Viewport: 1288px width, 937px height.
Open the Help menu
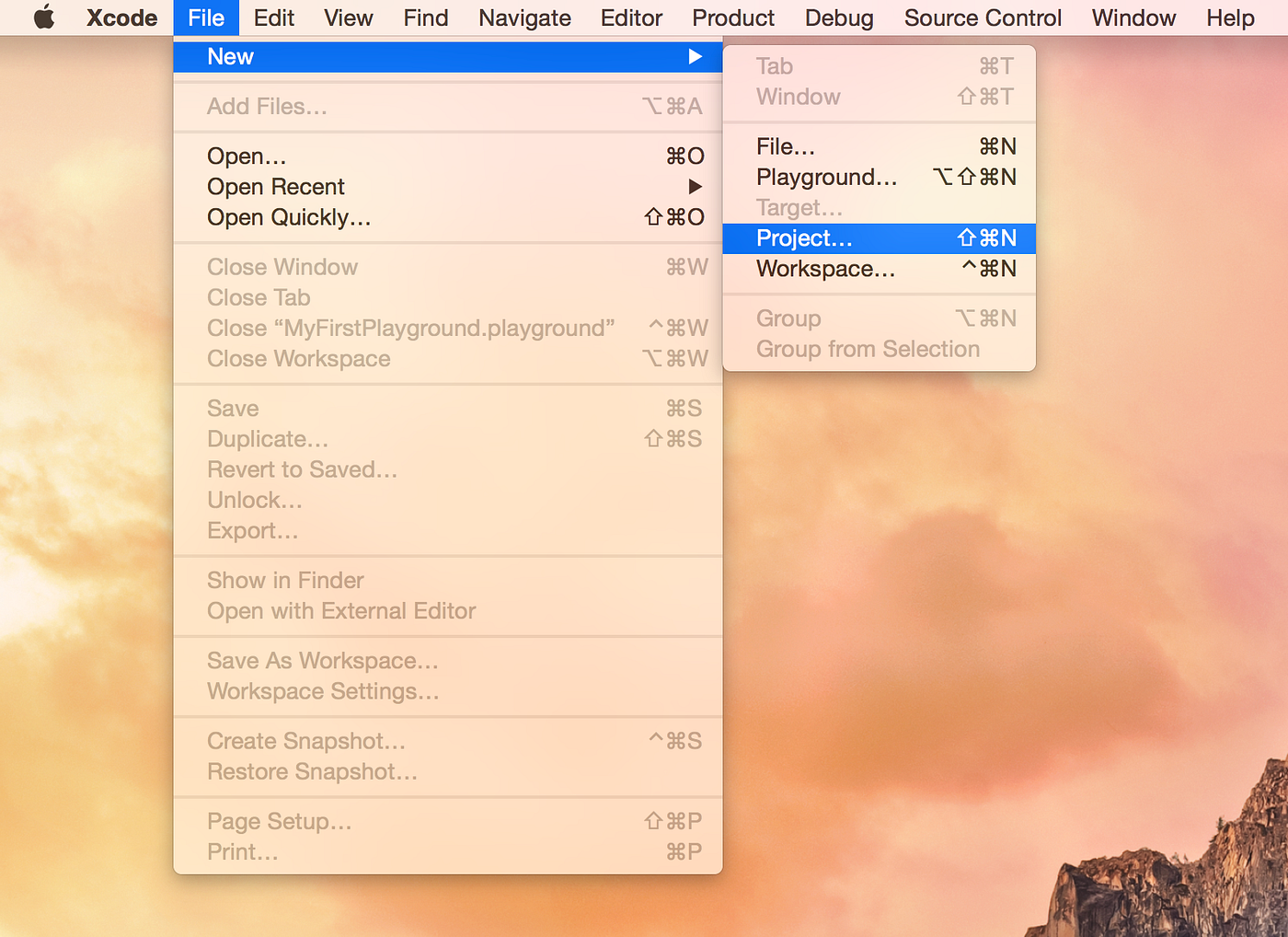pos(1230,17)
